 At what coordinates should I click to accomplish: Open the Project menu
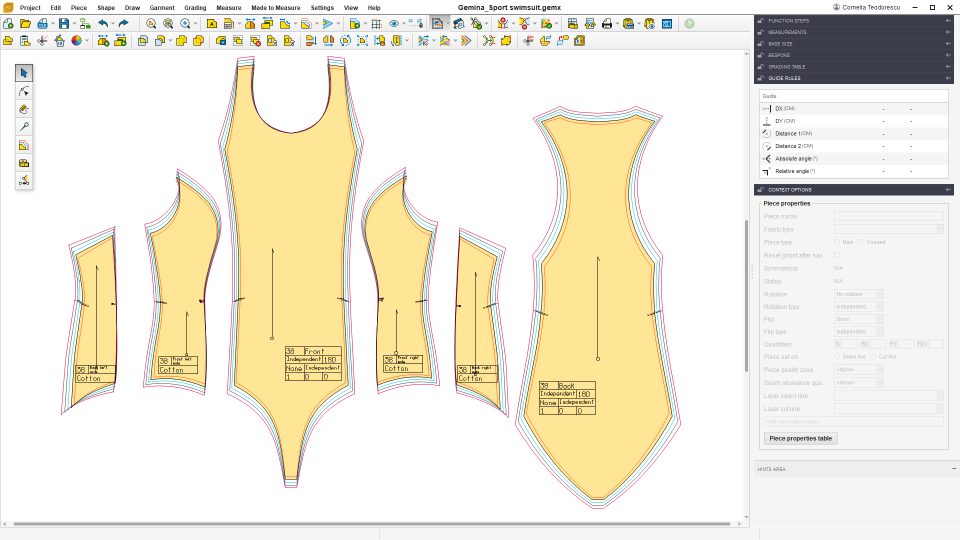pyautogui.click(x=30, y=8)
